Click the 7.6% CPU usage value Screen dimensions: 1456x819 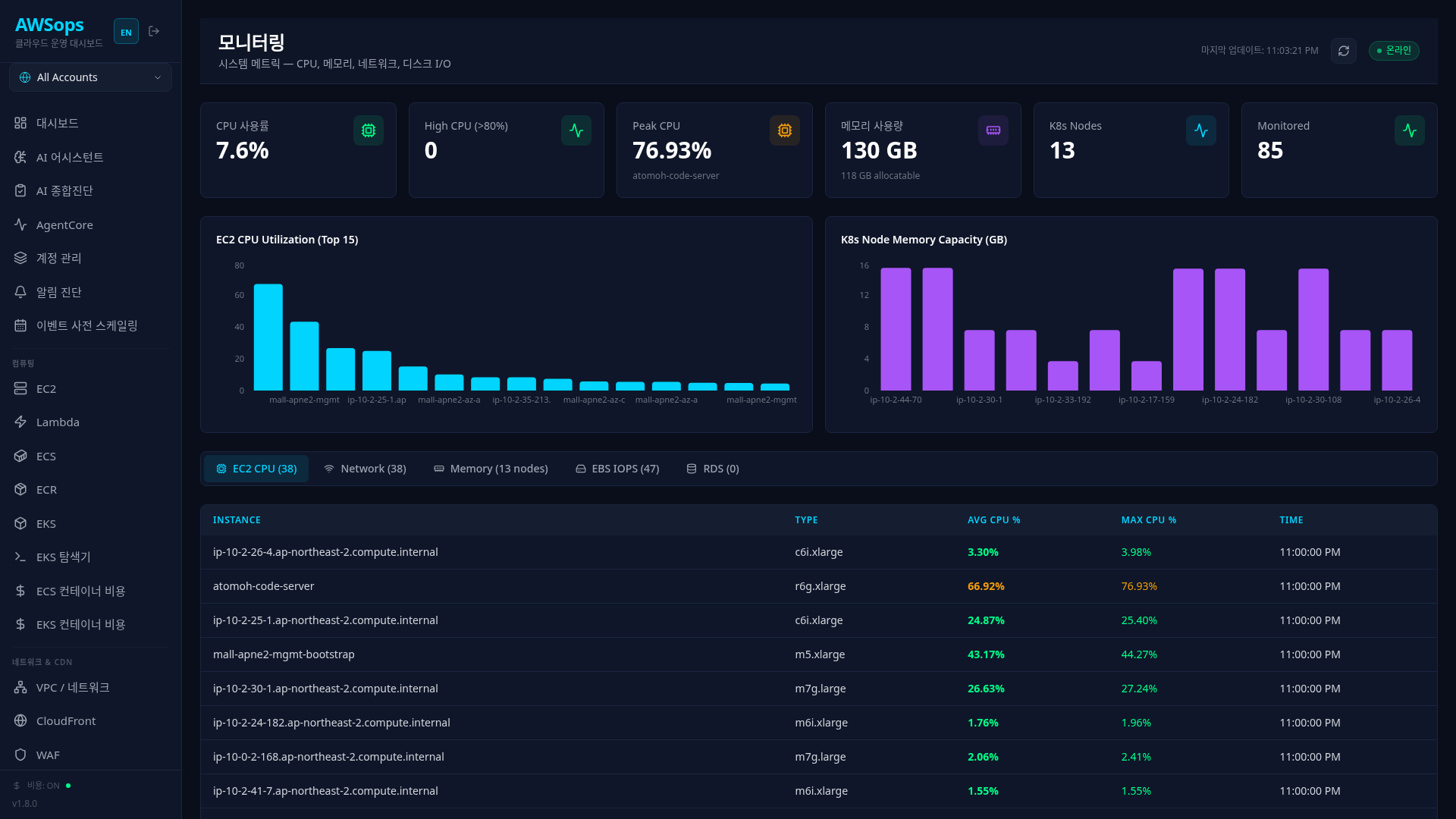(243, 151)
